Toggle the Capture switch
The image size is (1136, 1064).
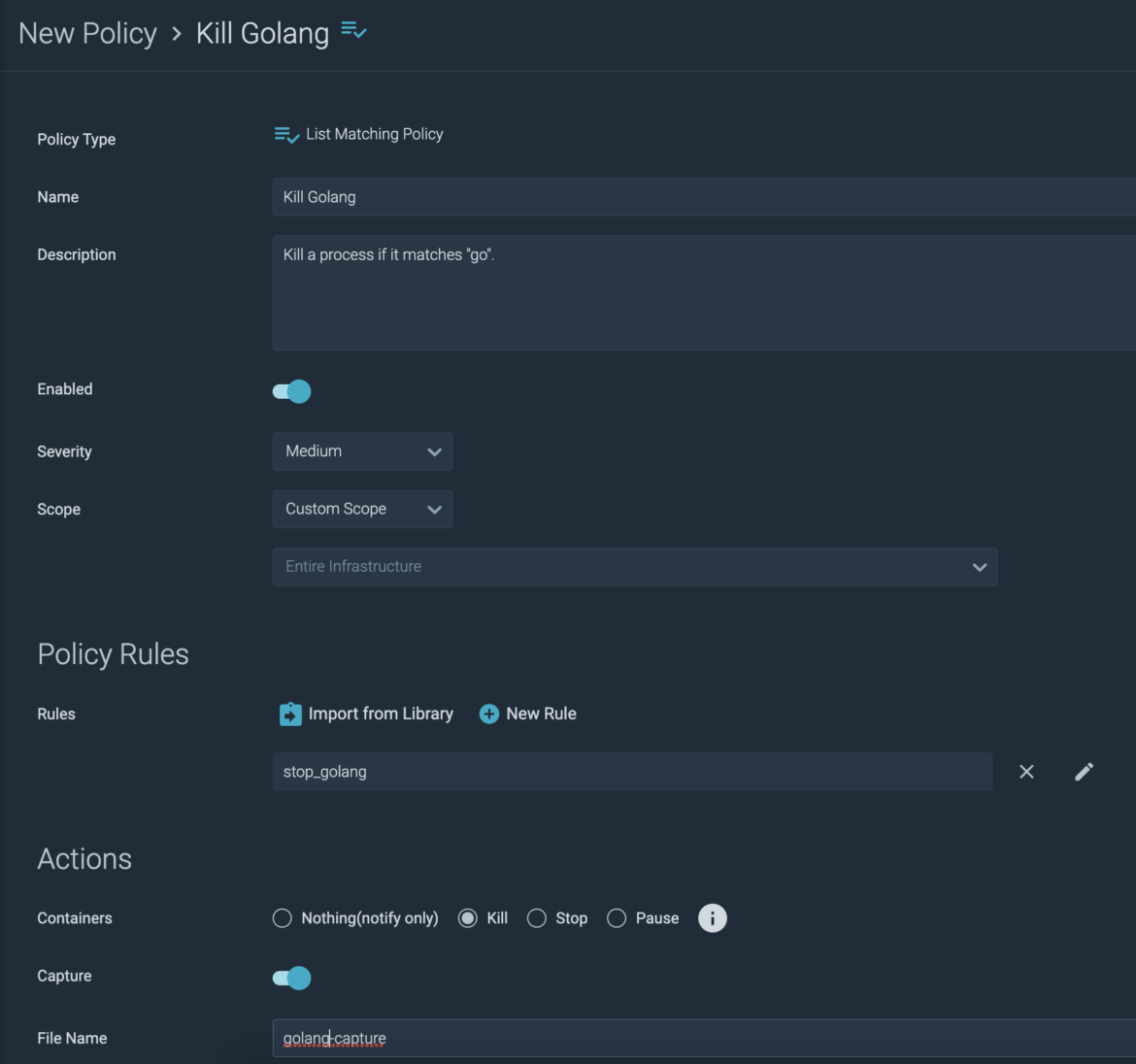[x=292, y=978]
